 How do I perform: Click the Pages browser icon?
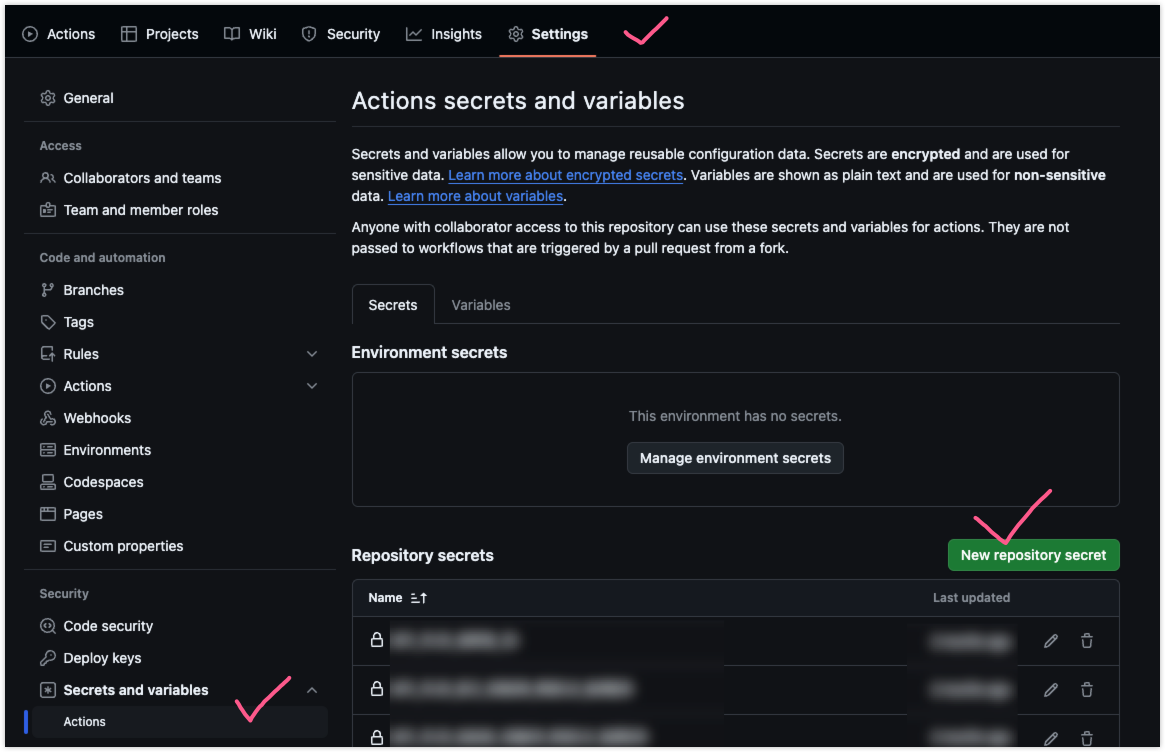point(48,514)
